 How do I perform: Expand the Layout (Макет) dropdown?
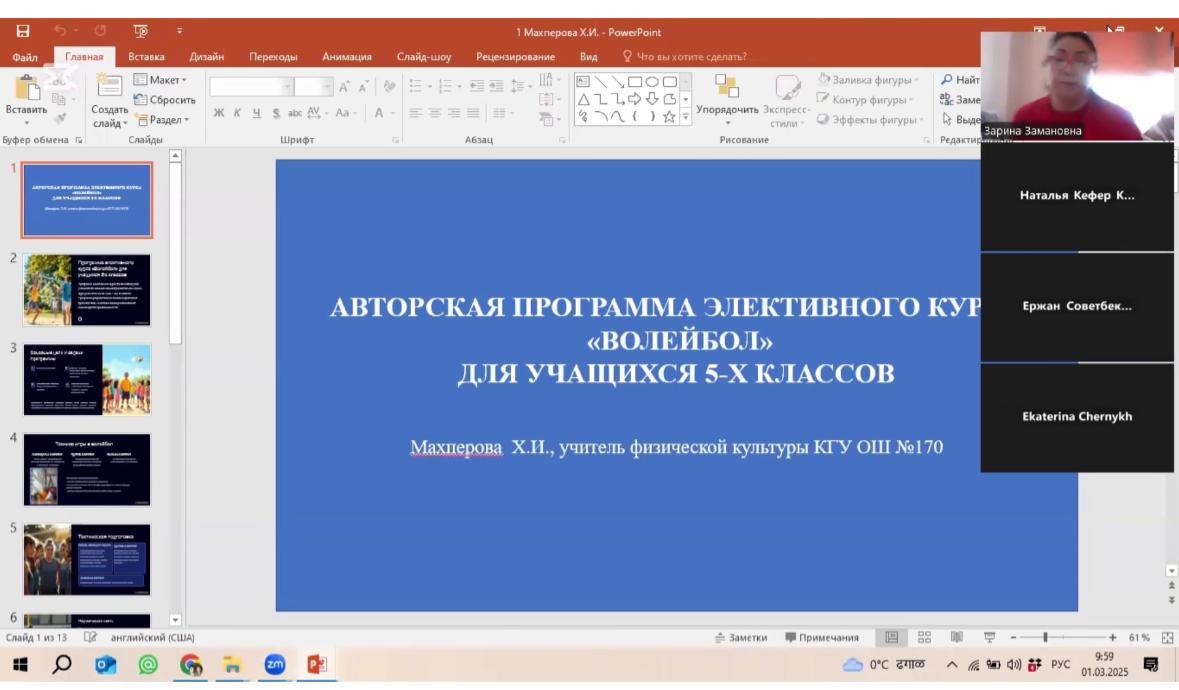pos(161,80)
